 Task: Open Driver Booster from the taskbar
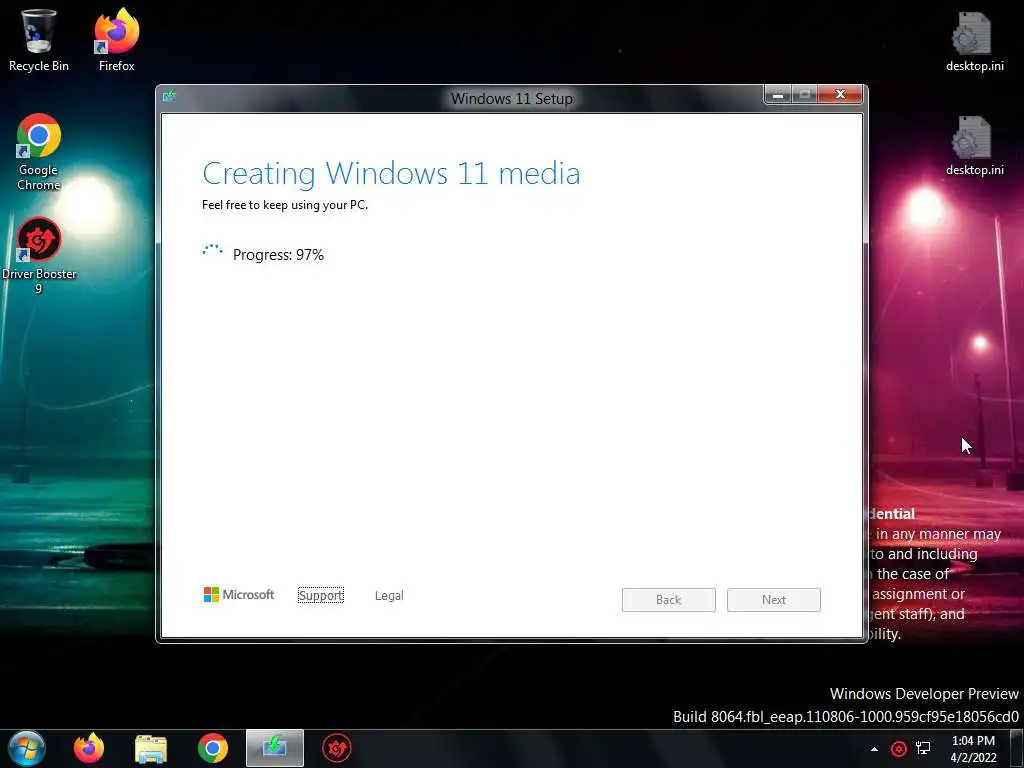337,748
